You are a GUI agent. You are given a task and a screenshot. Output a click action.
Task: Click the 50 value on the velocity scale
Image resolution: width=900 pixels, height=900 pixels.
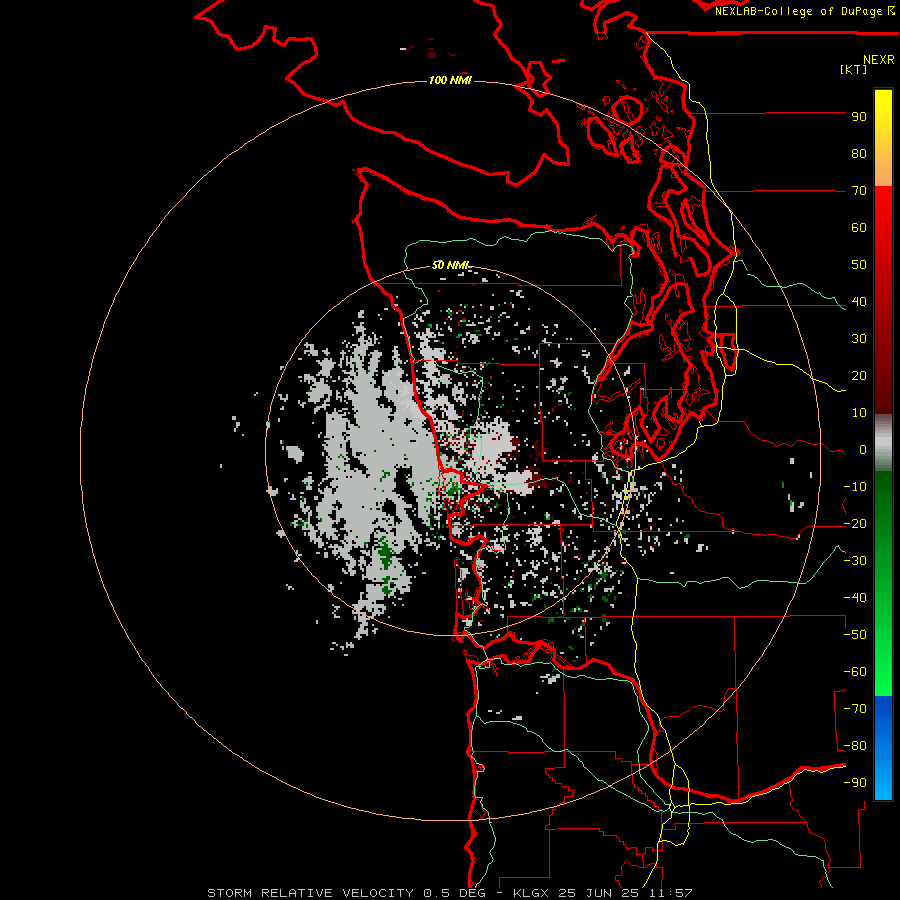[859, 265]
